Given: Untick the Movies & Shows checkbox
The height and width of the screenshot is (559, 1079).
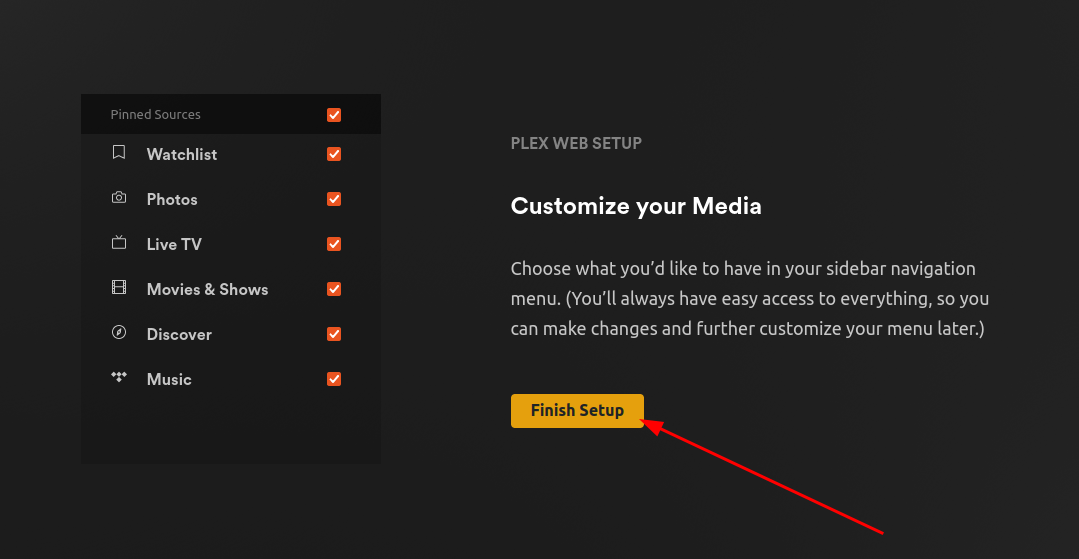Looking at the screenshot, I should (x=334, y=289).
